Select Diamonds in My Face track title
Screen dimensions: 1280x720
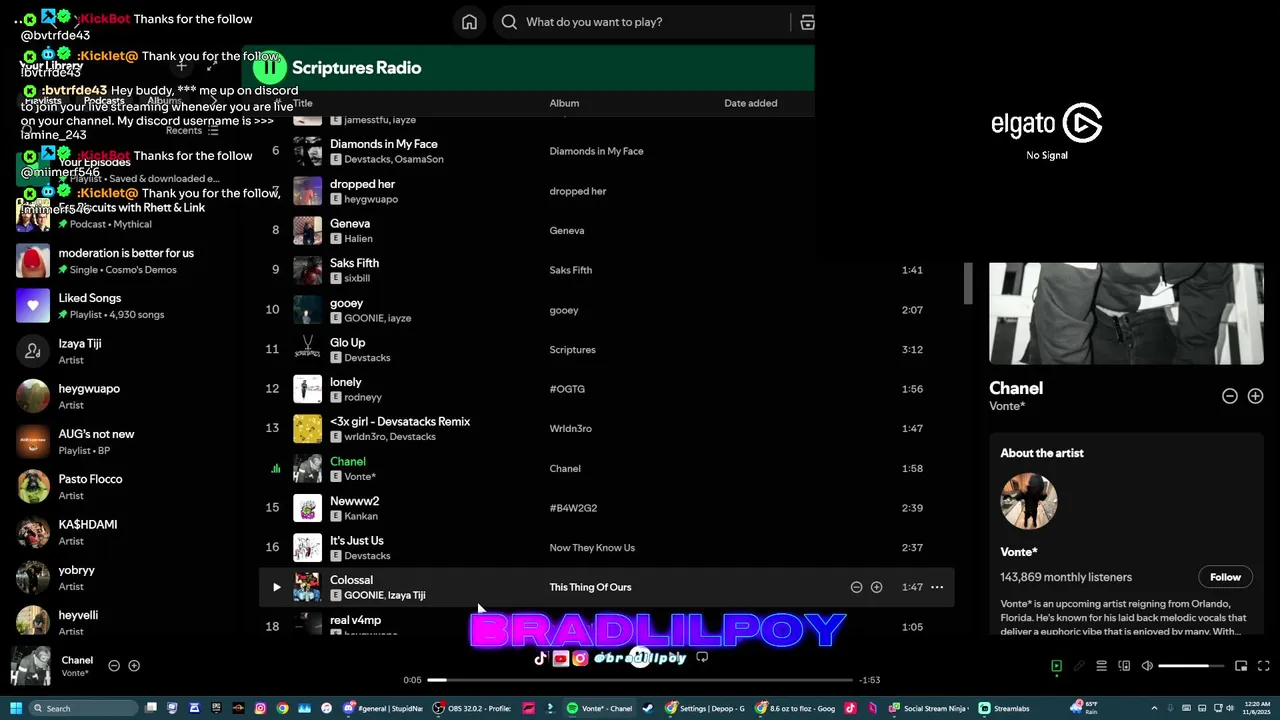[384, 144]
